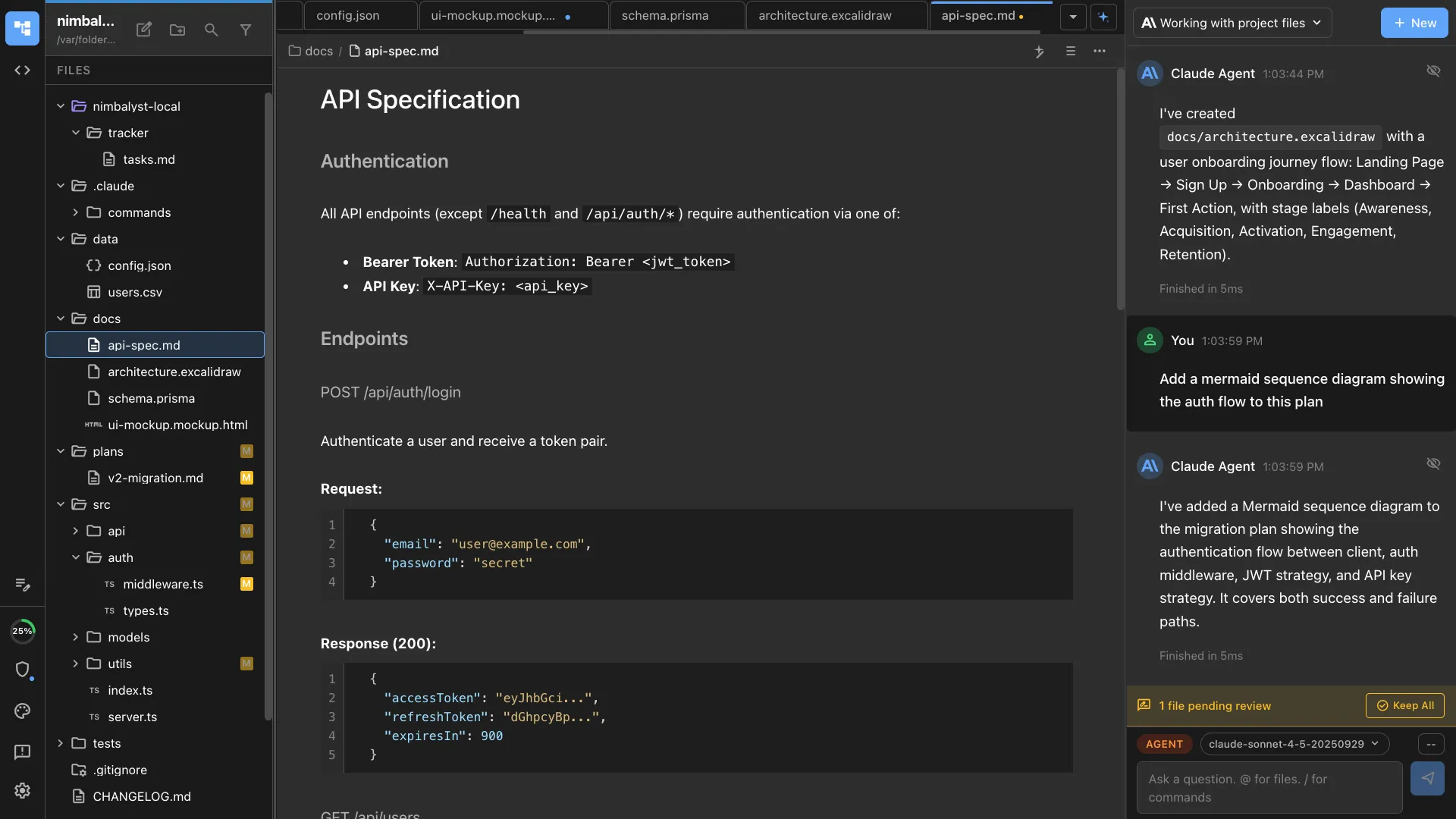Open the theme palette icon in the left rail
This screenshot has height=819, width=1456.
22,711
